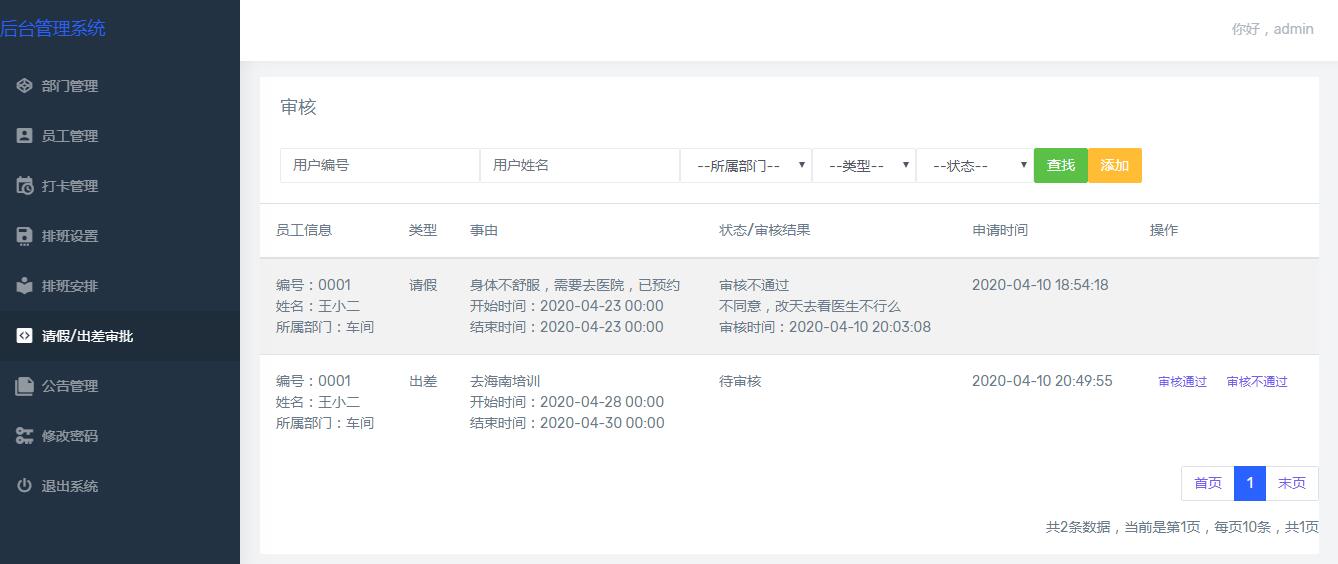This screenshot has width=1338, height=564.
Task: Click the 请假/出差审批 code icon
Action: click(x=25, y=336)
